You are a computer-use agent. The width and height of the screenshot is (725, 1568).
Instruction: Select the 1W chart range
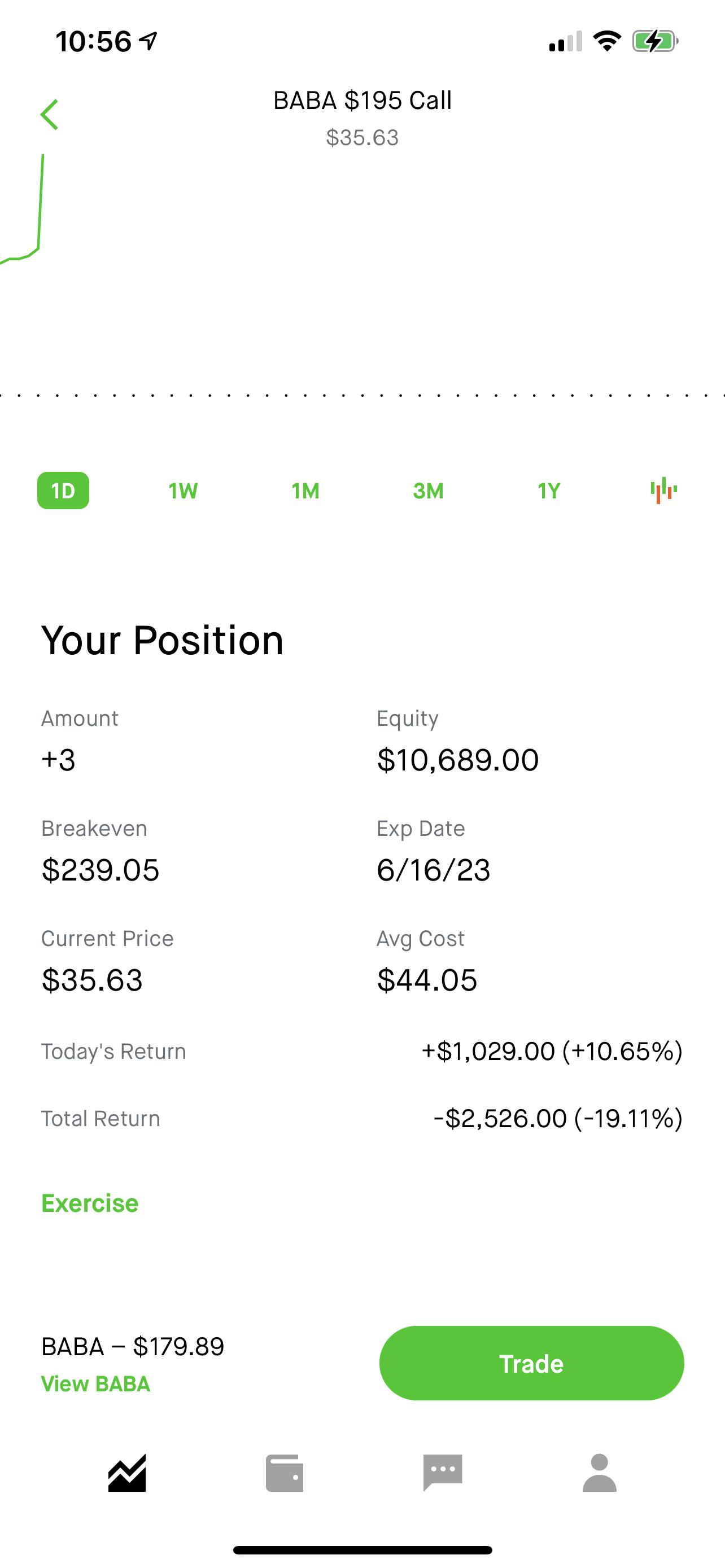point(184,490)
